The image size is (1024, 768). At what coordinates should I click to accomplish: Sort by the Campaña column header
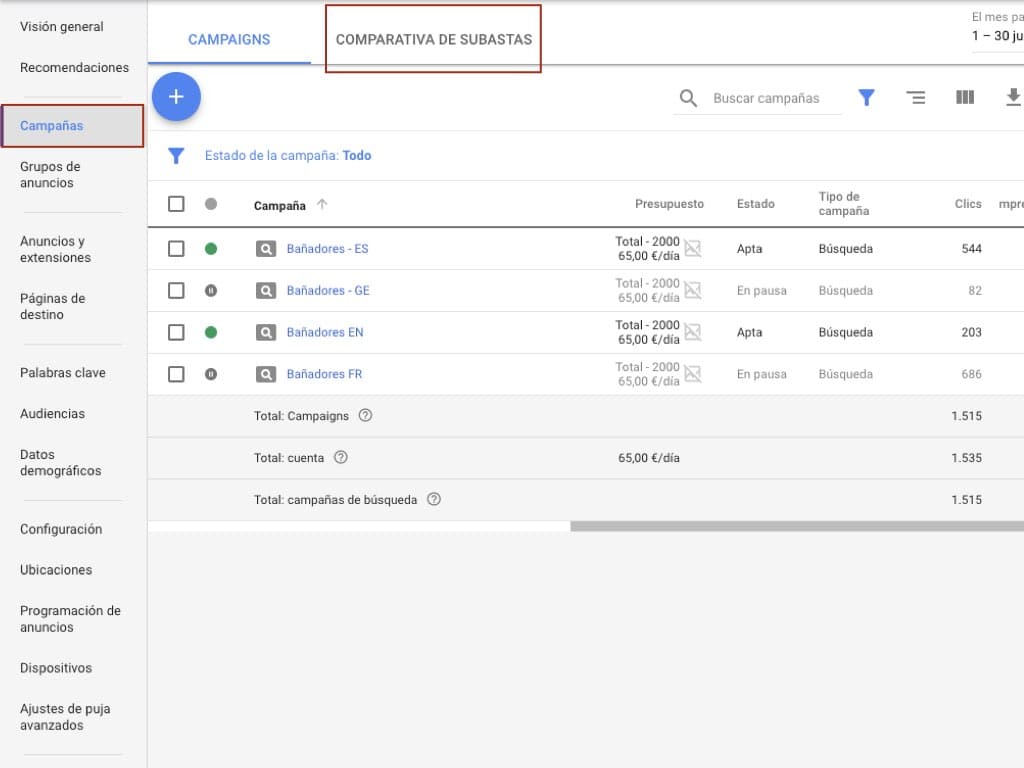coord(280,205)
